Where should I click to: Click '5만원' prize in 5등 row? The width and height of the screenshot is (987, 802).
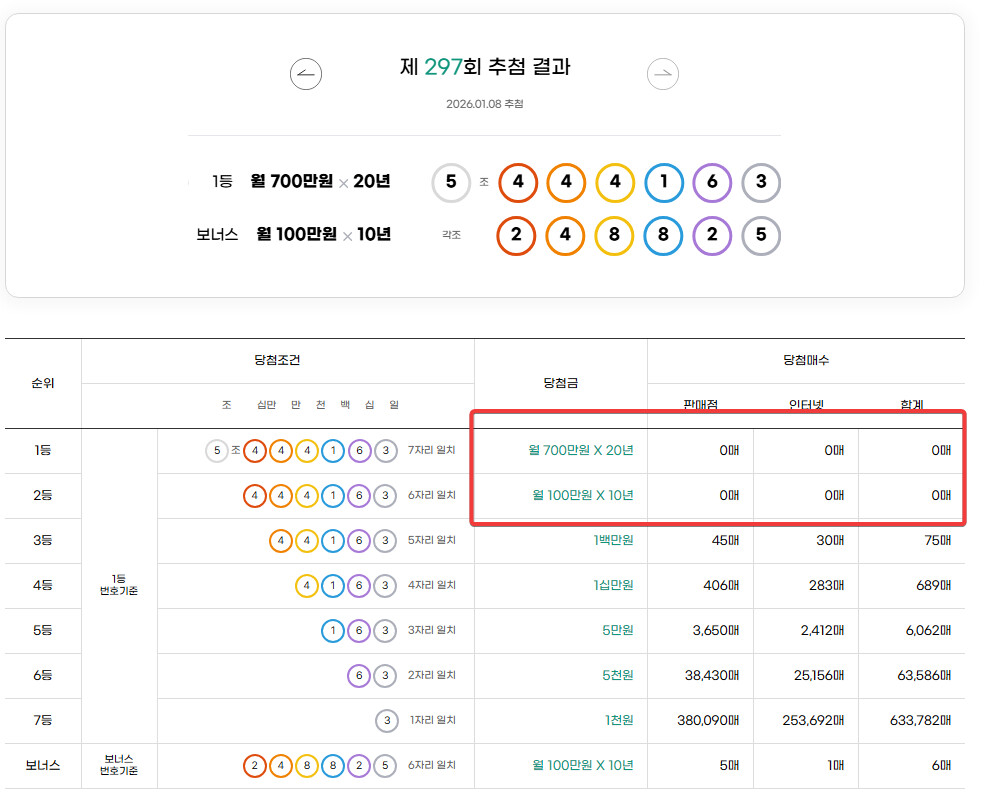click(x=618, y=630)
